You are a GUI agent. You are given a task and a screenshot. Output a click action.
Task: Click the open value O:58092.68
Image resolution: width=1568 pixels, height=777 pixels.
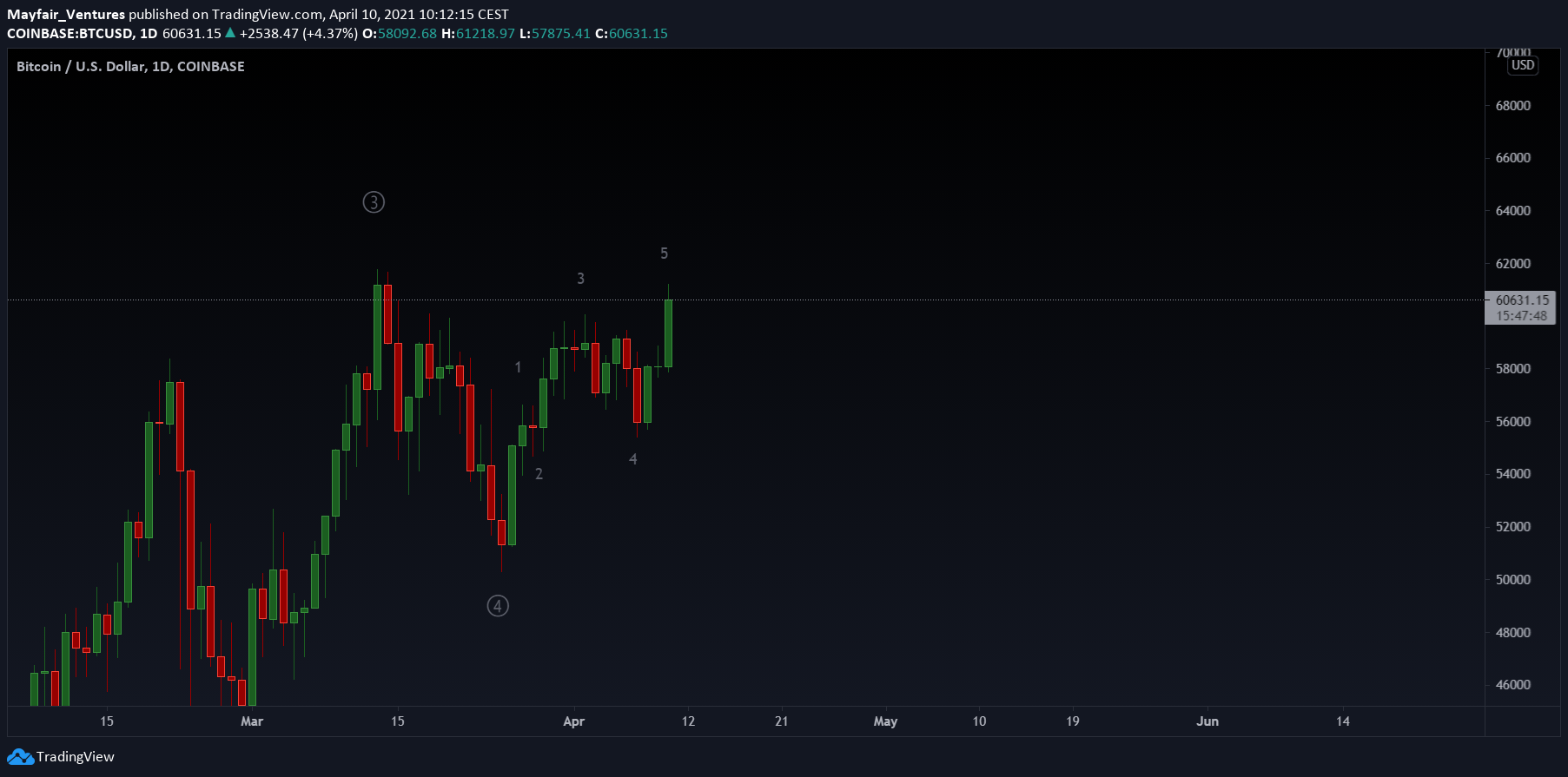[x=400, y=34]
